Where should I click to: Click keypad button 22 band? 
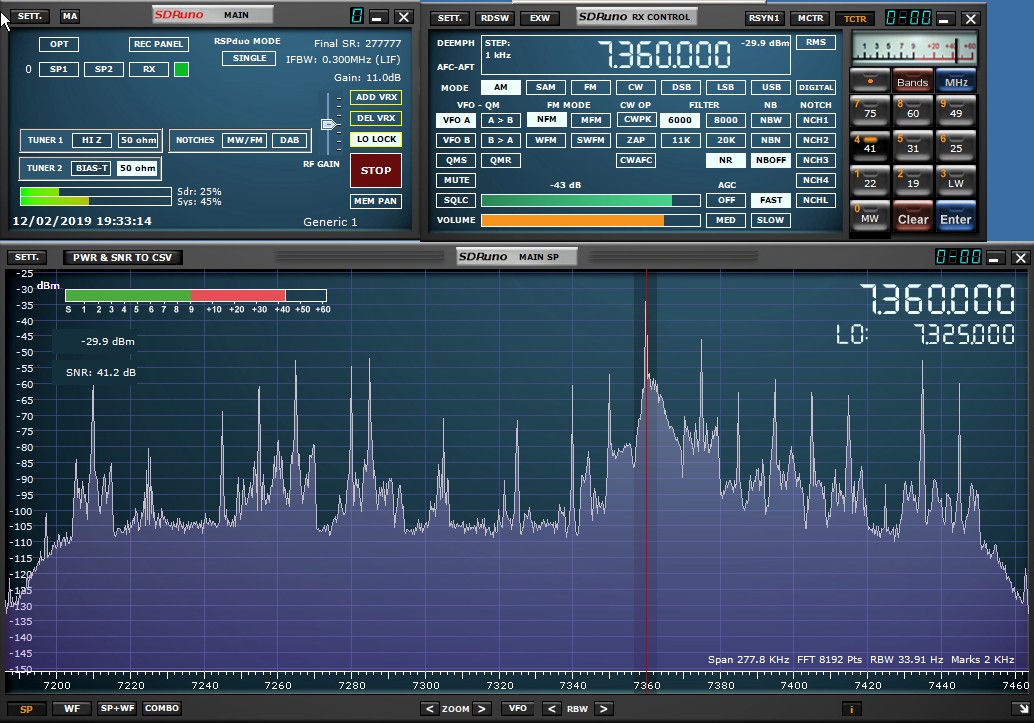(x=870, y=180)
